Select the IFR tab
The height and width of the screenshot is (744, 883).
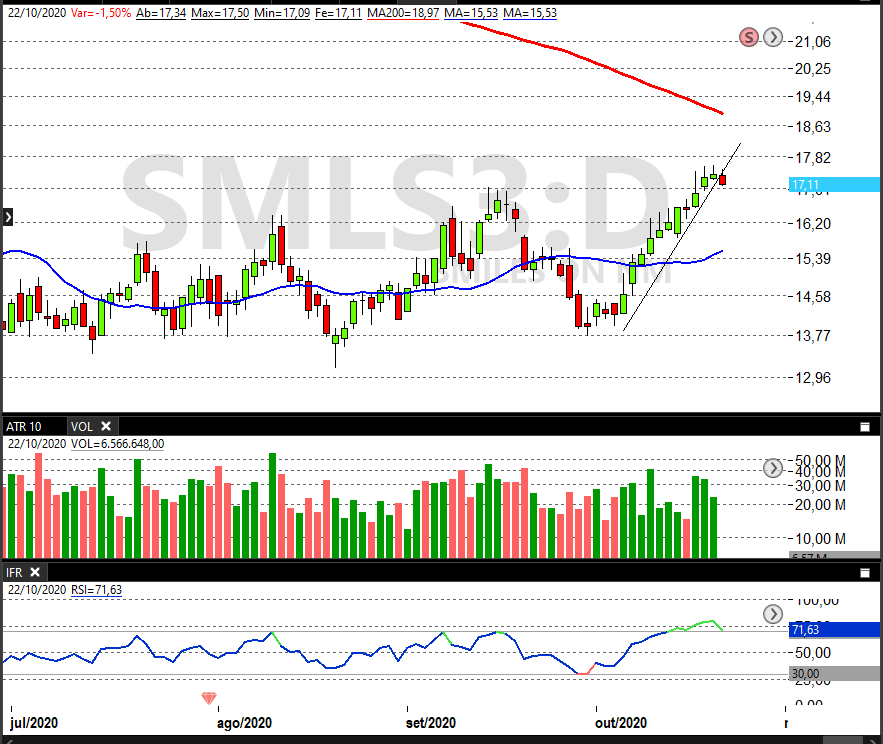[14, 572]
